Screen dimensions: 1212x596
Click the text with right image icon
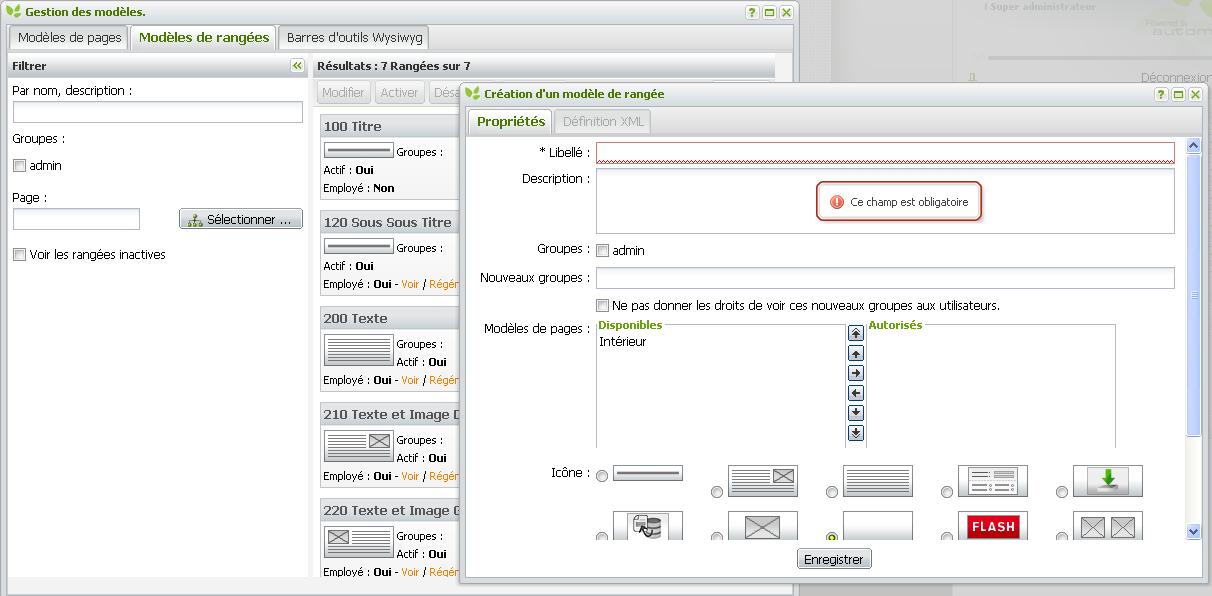click(x=763, y=481)
